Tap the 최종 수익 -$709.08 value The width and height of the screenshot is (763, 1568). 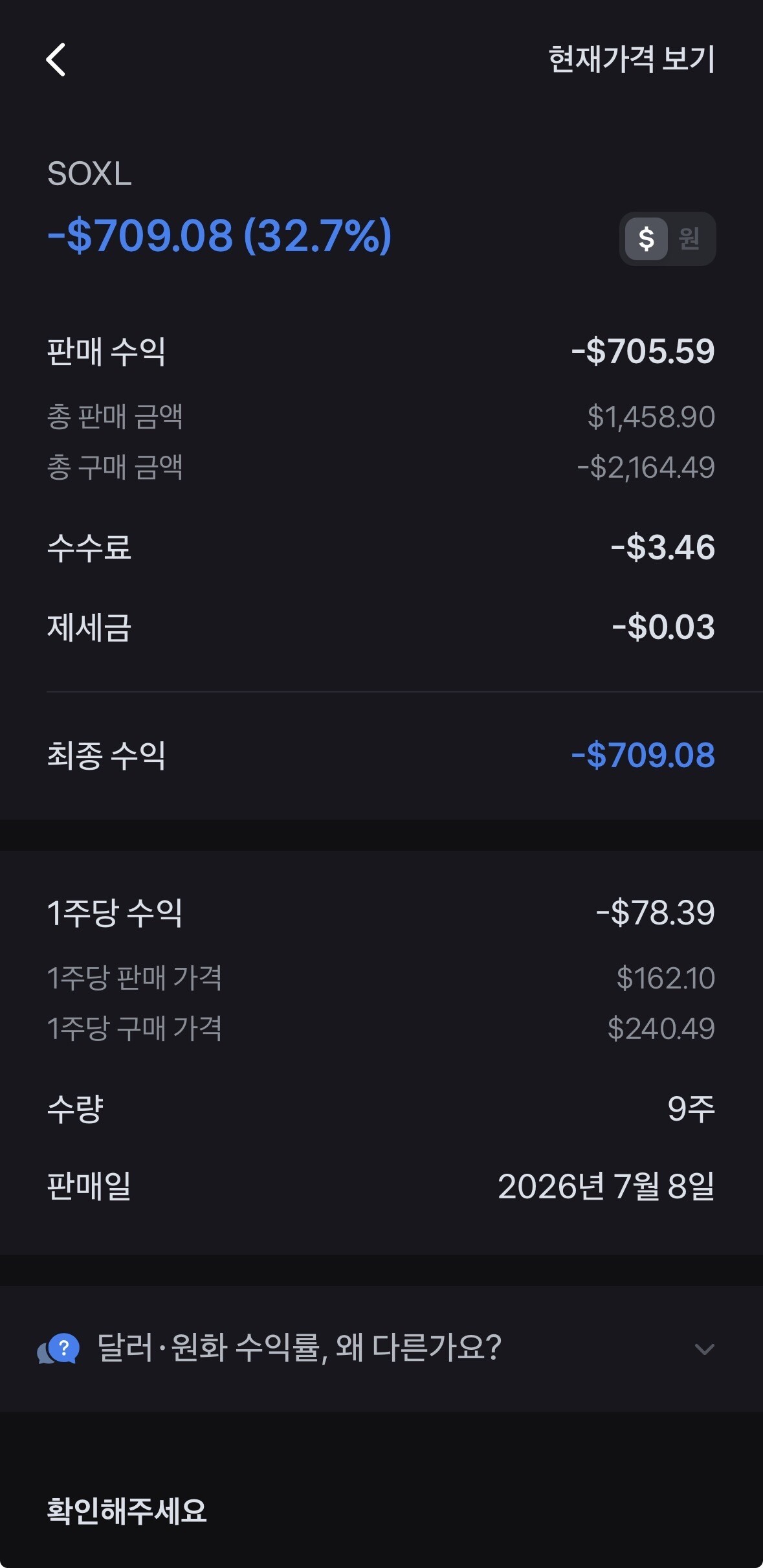click(x=643, y=756)
